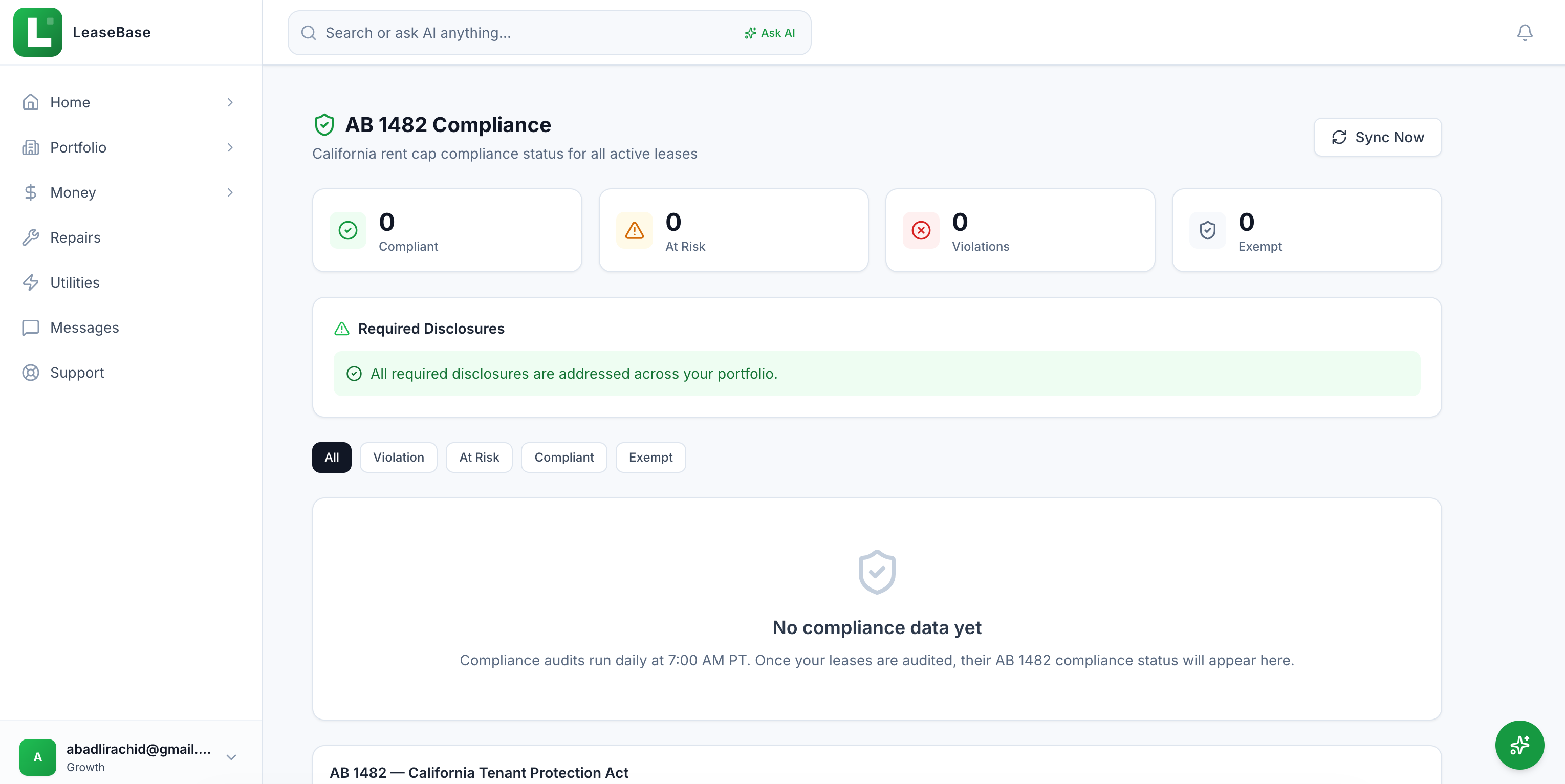Open Messages in the sidebar
The width and height of the screenshot is (1565, 784).
pos(131,328)
